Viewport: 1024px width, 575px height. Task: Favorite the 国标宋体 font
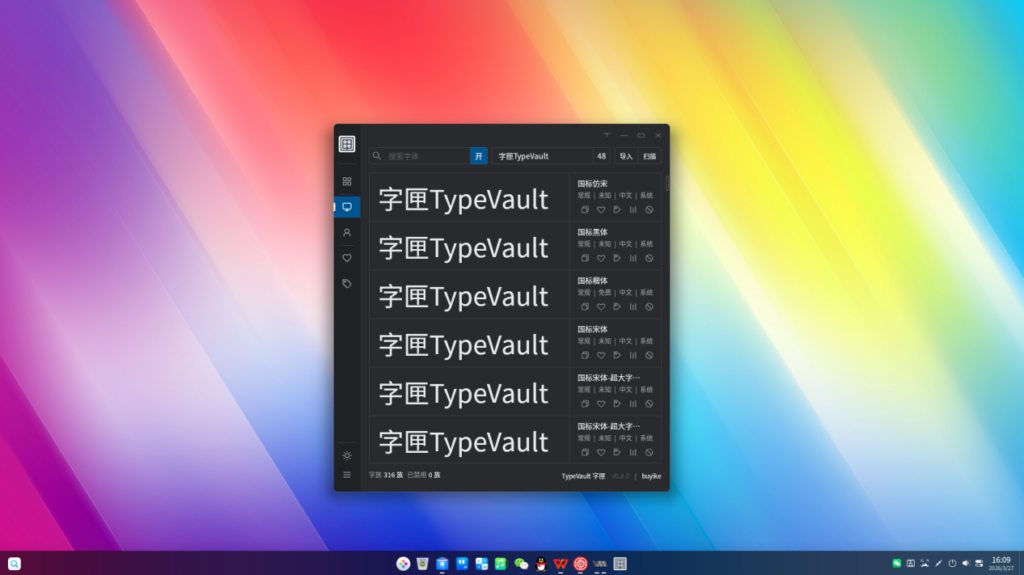[601, 355]
